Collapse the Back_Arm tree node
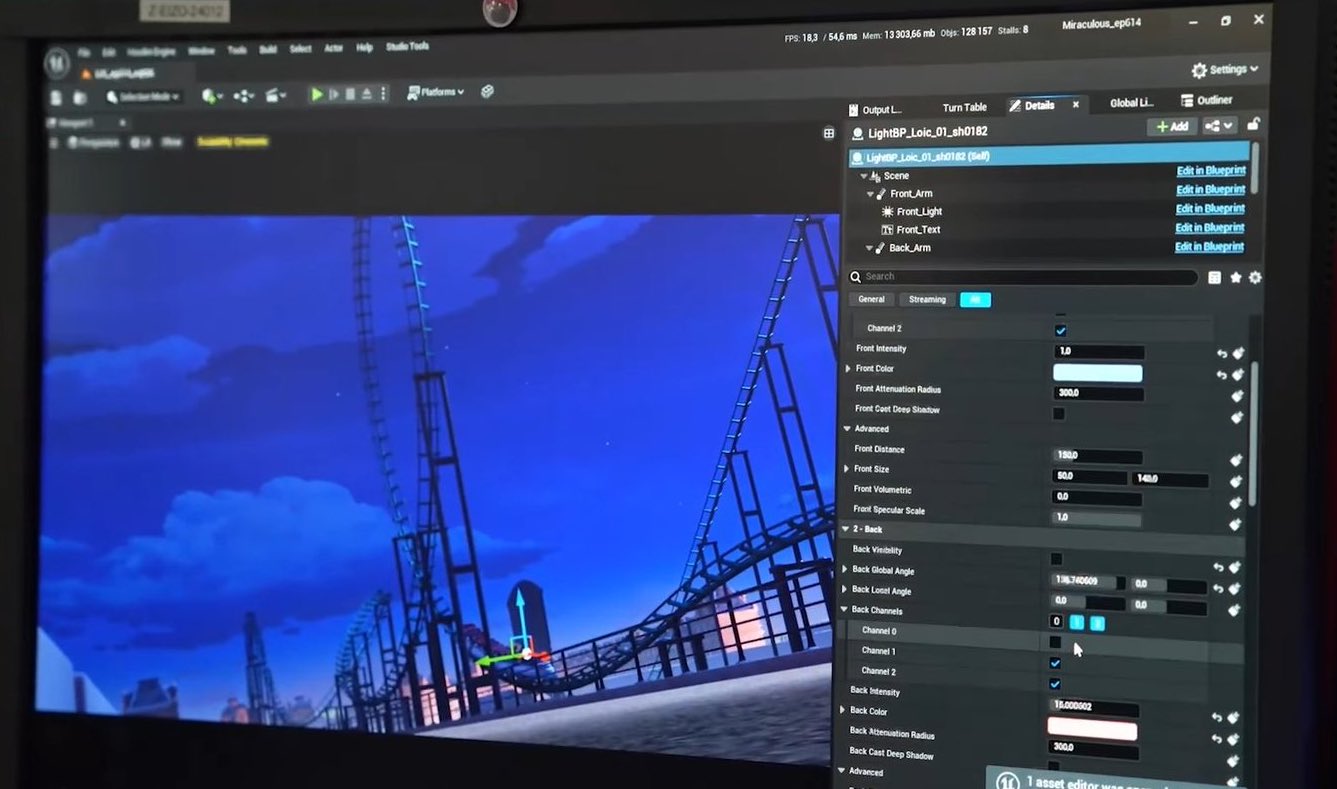1337x789 pixels. (x=869, y=248)
